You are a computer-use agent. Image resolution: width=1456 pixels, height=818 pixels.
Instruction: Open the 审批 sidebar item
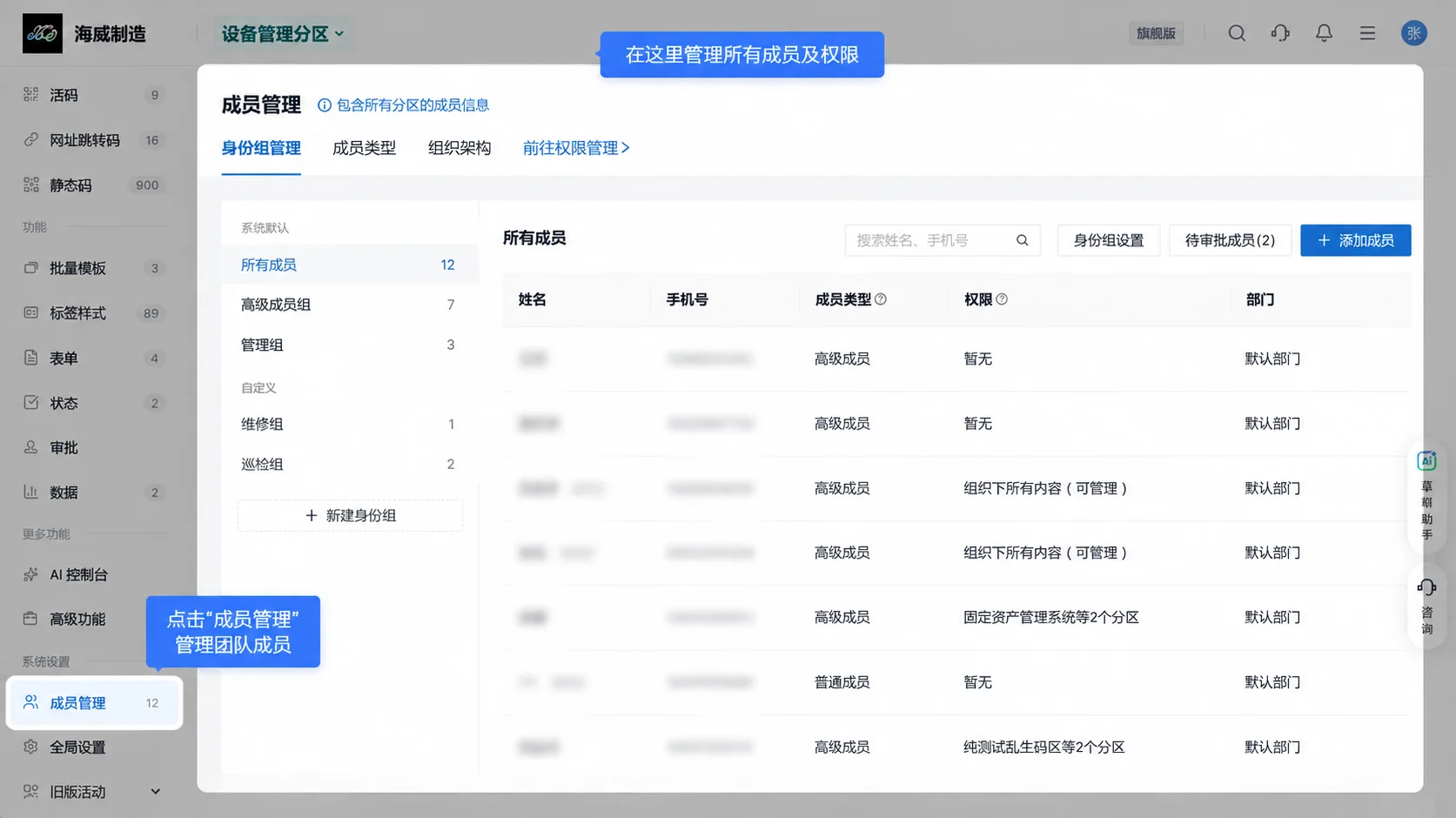[x=94, y=447]
